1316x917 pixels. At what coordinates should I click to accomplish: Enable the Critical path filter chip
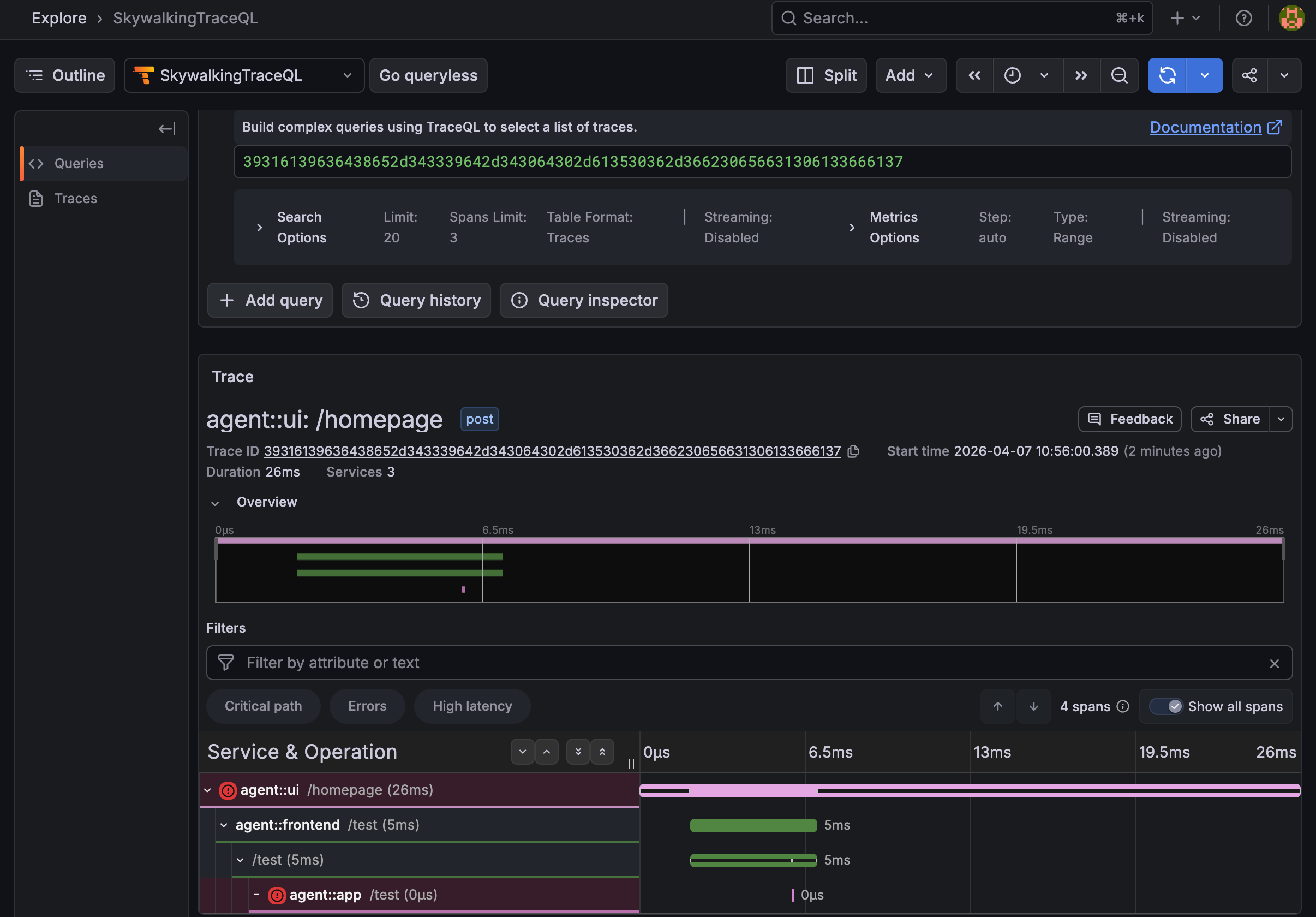263,706
